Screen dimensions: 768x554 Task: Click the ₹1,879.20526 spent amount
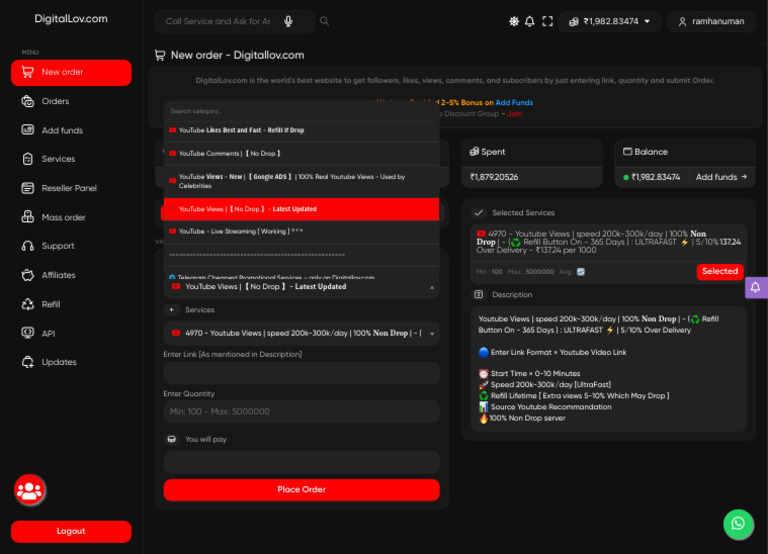(494, 177)
